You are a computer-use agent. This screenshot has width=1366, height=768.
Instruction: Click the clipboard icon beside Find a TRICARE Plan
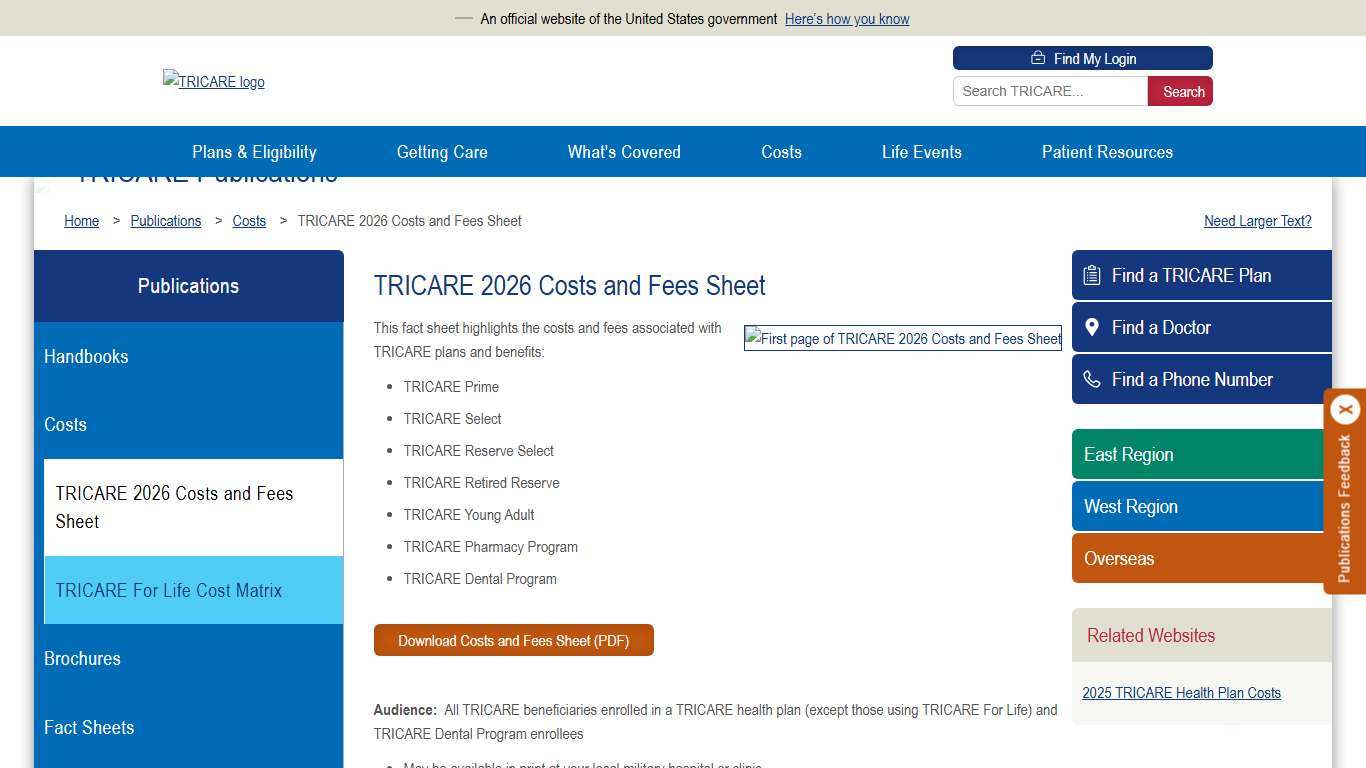1092,274
